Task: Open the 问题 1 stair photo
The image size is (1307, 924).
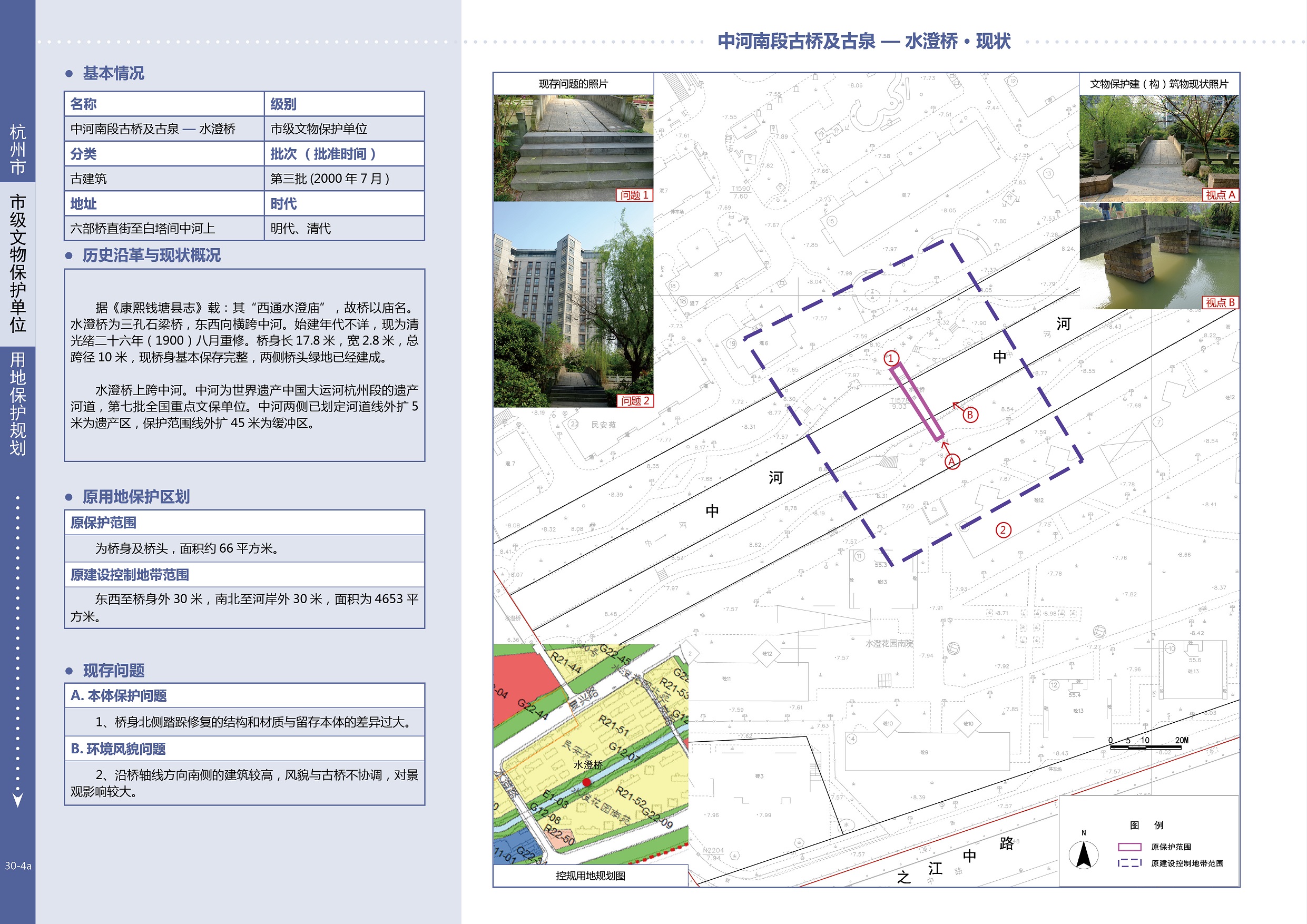Action: coord(573,148)
